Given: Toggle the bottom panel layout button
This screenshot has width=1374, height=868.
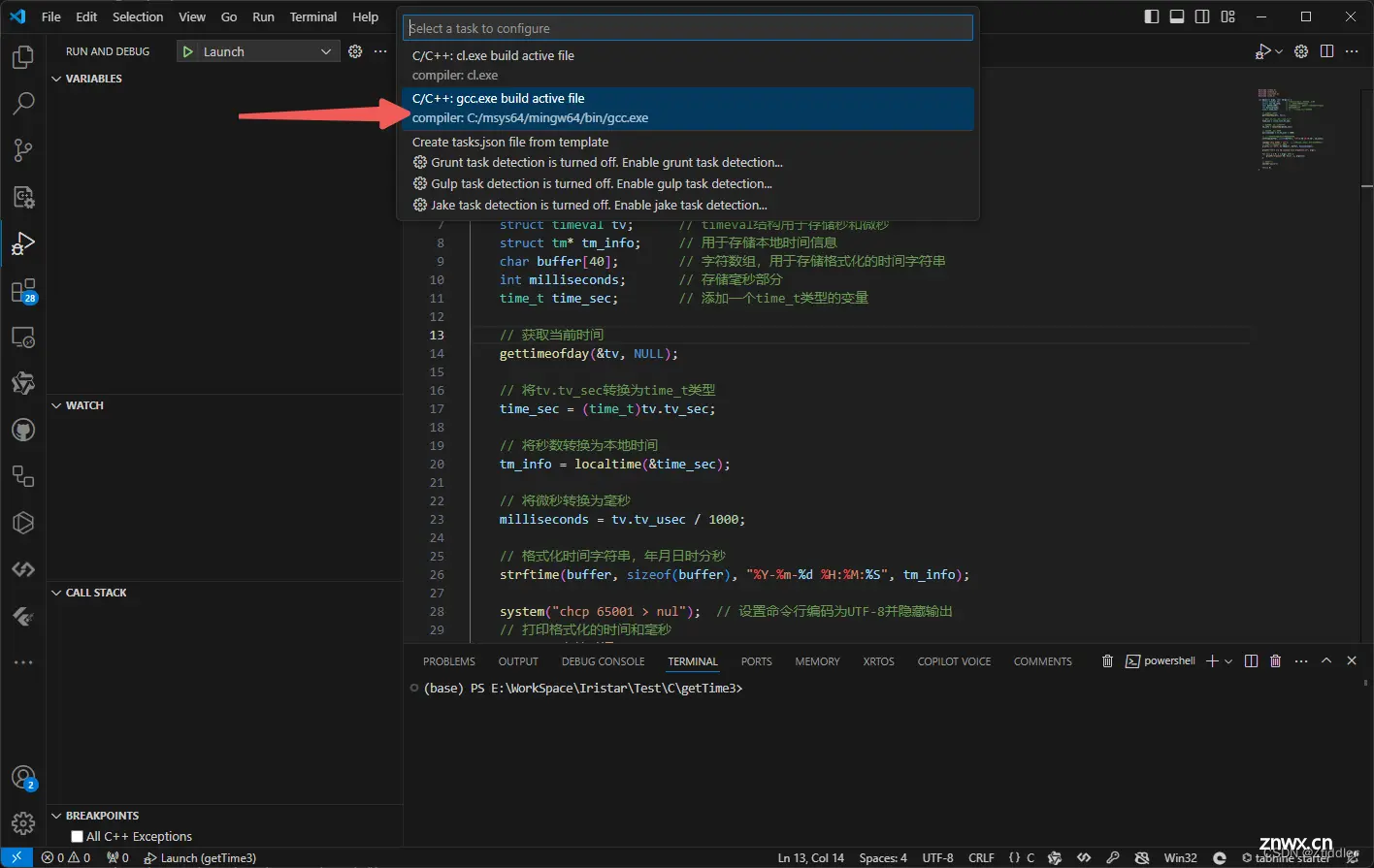Looking at the screenshot, I should pos(1177,16).
